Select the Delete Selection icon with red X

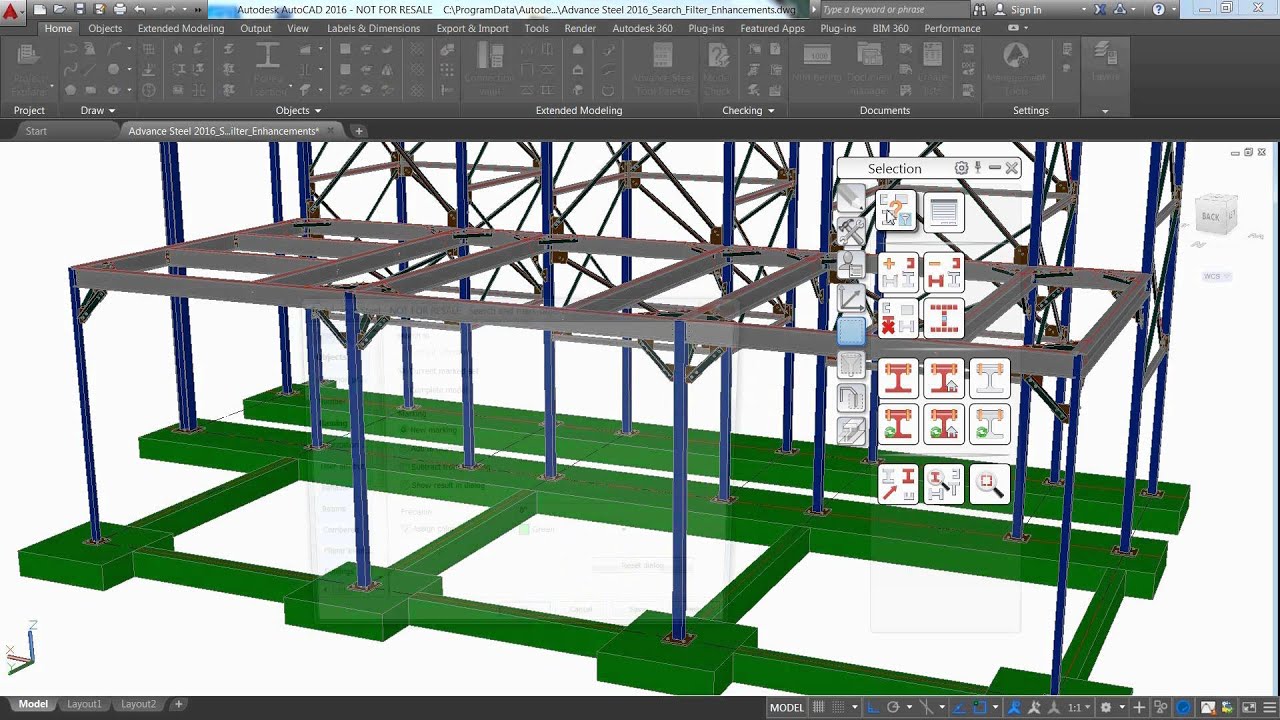tap(899, 319)
